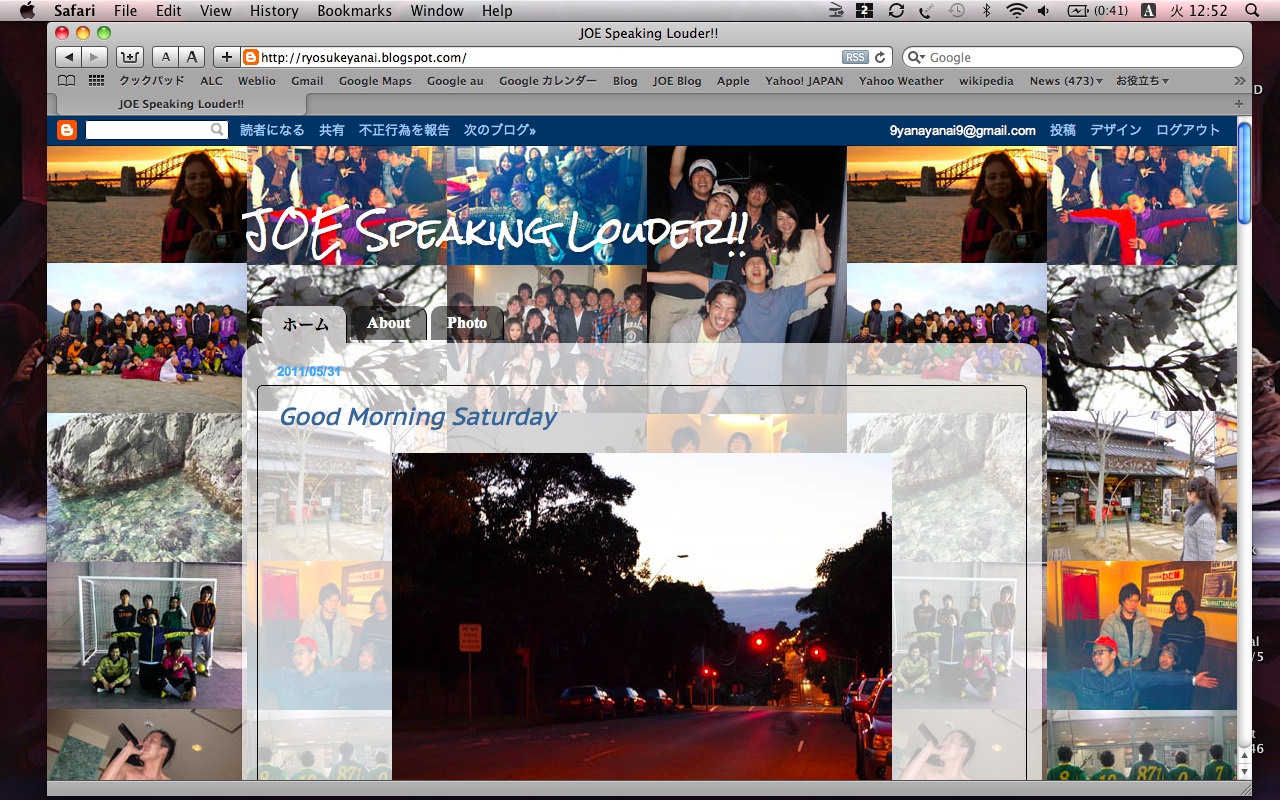Open the Safari application menu
Viewport: 1280px width, 800px height.
[74, 10]
